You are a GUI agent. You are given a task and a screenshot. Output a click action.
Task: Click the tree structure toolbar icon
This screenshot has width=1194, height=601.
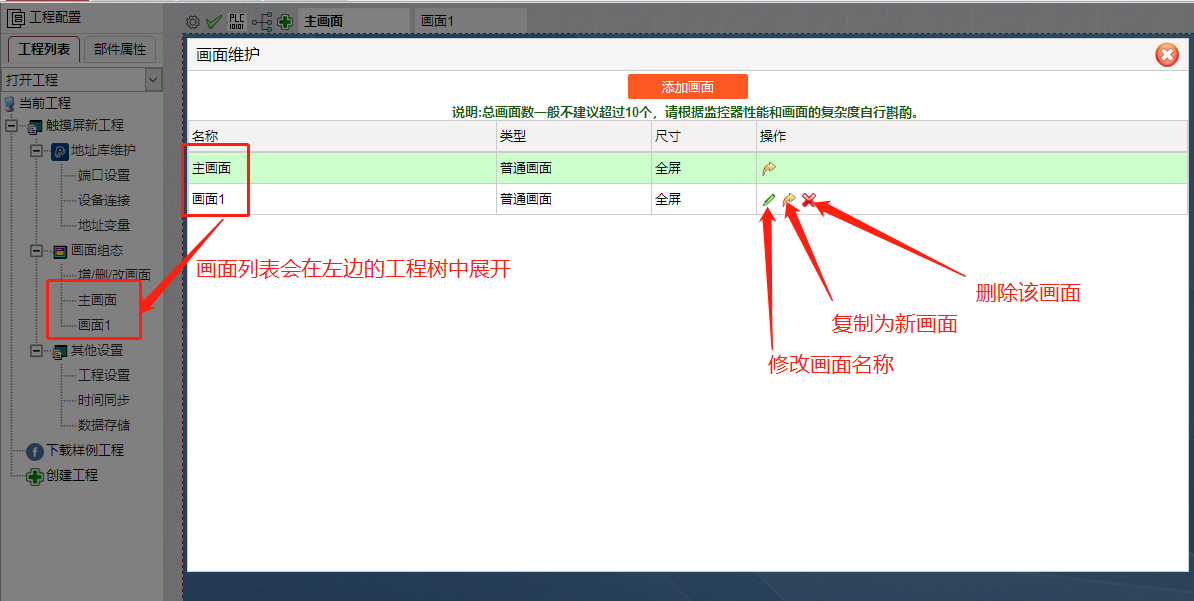(x=261, y=21)
